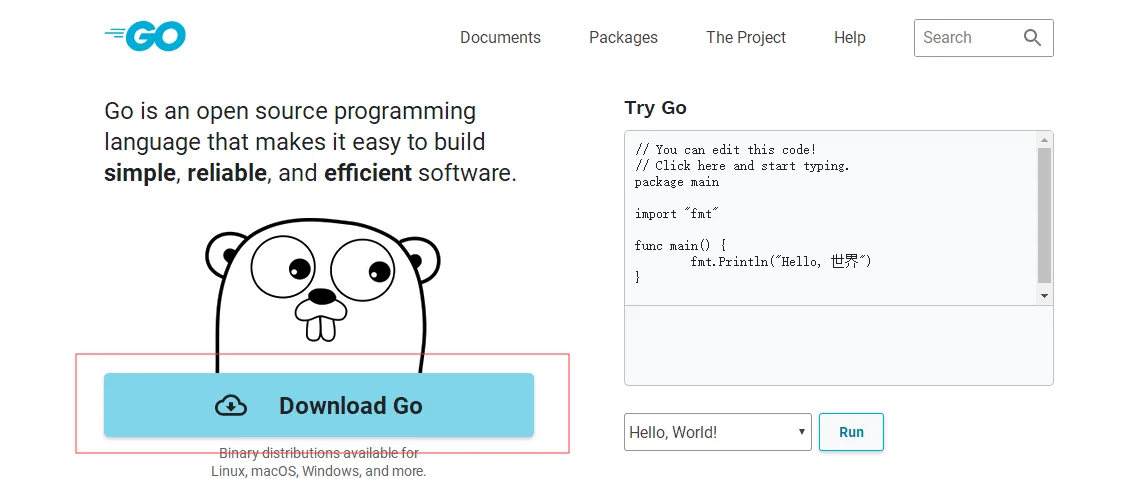Focus the Search input field
Screen dimensions: 1122x479
click(x=983, y=38)
